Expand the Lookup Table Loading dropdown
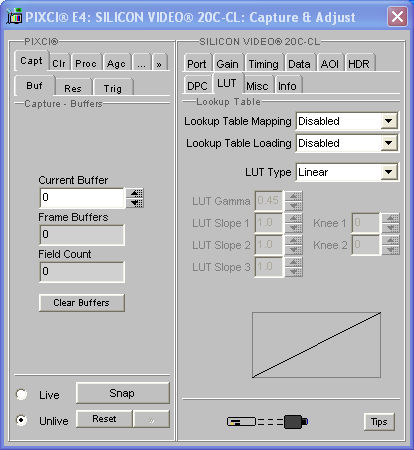The image size is (414, 450). pyautogui.click(x=389, y=143)
